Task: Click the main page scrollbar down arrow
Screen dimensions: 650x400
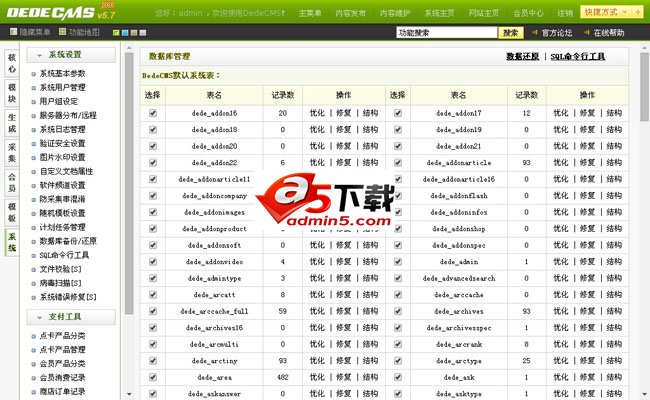Action: [x=644, y=394]
